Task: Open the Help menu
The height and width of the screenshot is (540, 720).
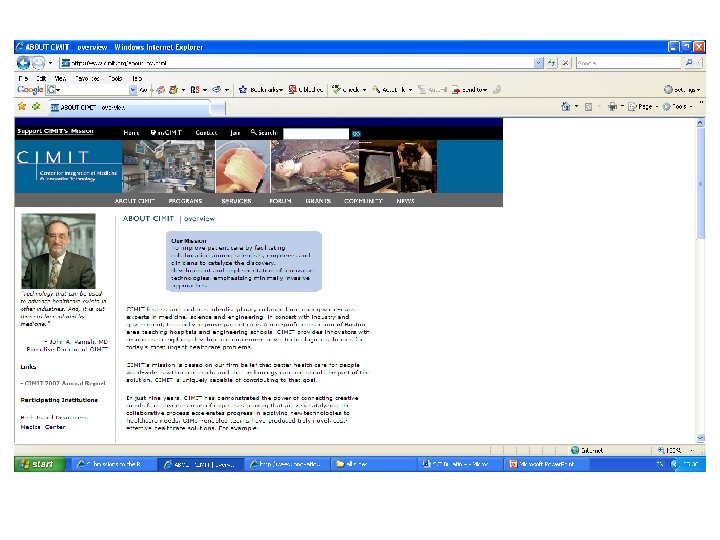Action: [137, 79]
